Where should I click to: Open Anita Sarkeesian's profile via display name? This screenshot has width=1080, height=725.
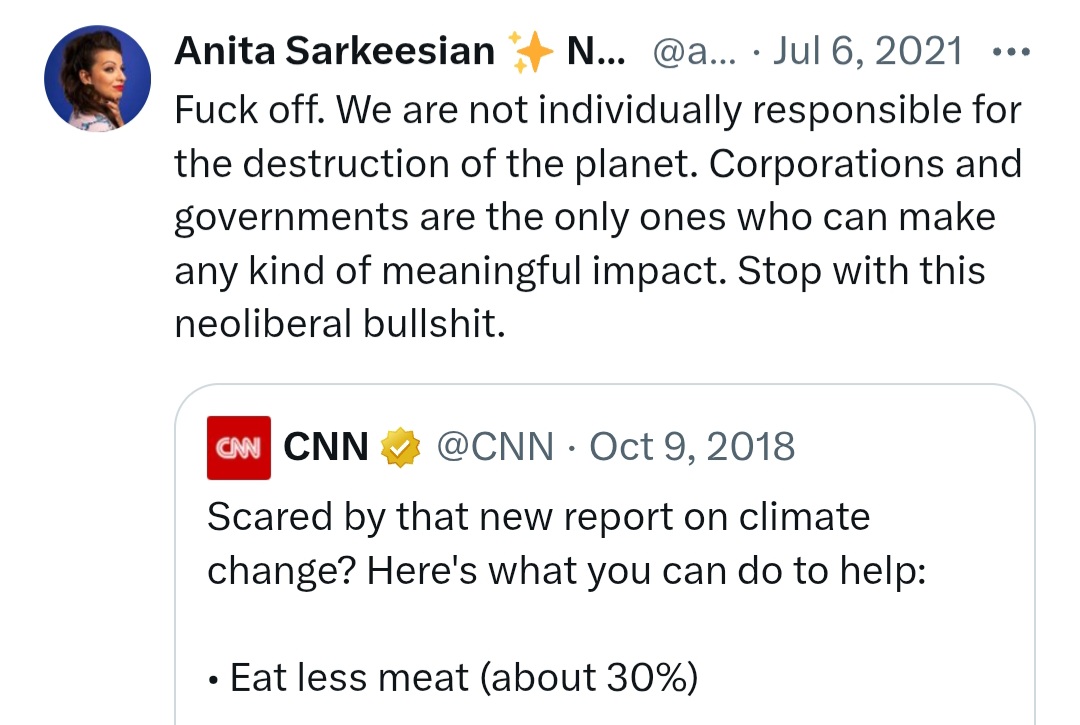(334, 51)
